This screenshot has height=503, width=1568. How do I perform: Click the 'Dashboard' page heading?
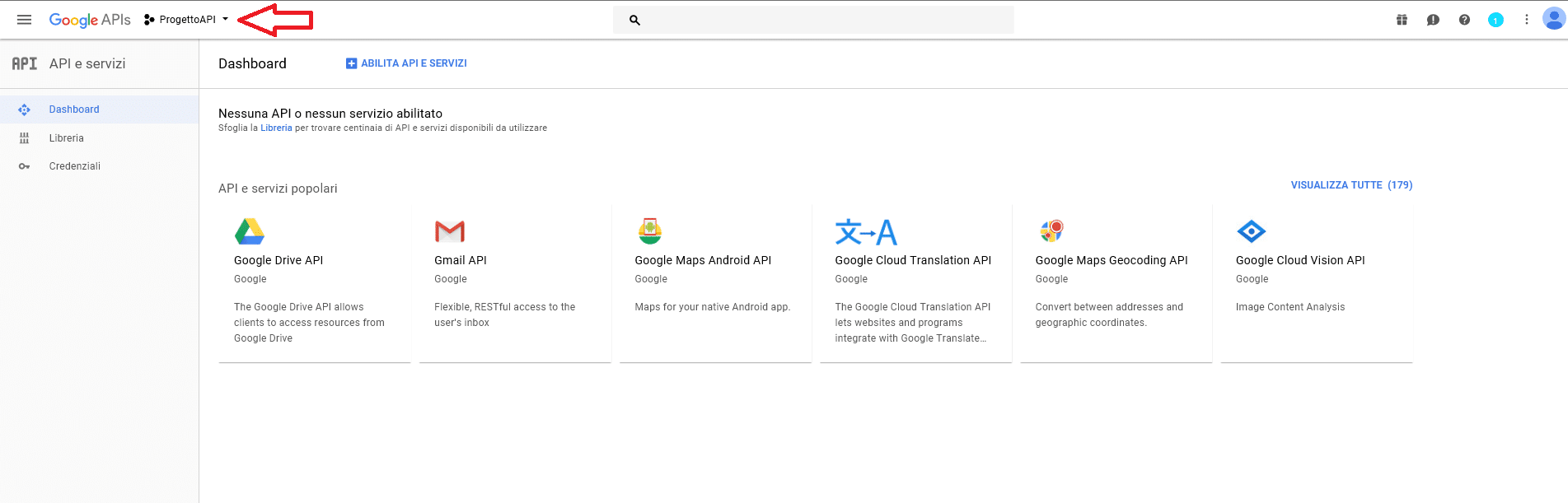(252, 63)
